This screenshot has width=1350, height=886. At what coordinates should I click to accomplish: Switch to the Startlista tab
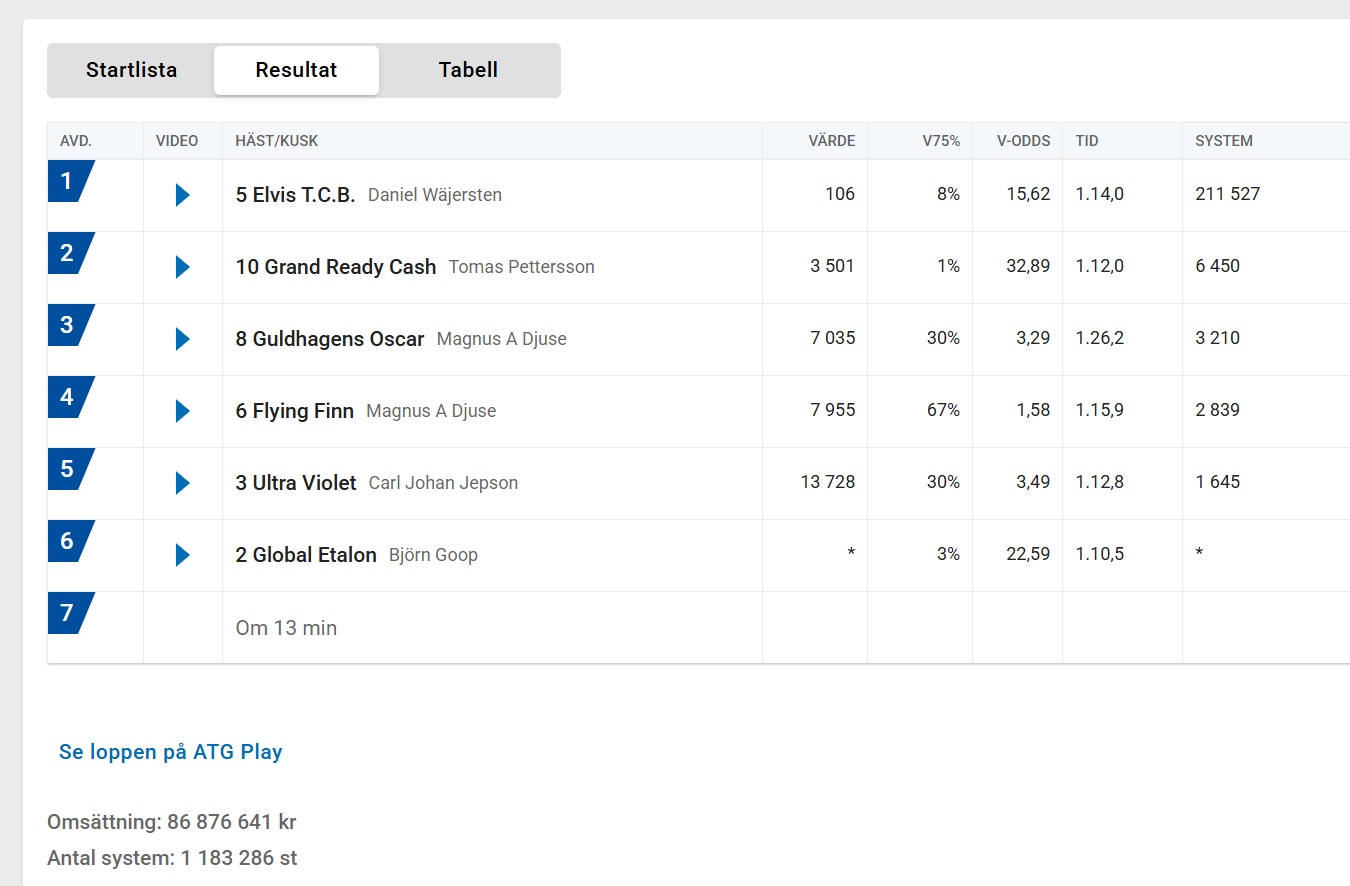click(131, 70)
